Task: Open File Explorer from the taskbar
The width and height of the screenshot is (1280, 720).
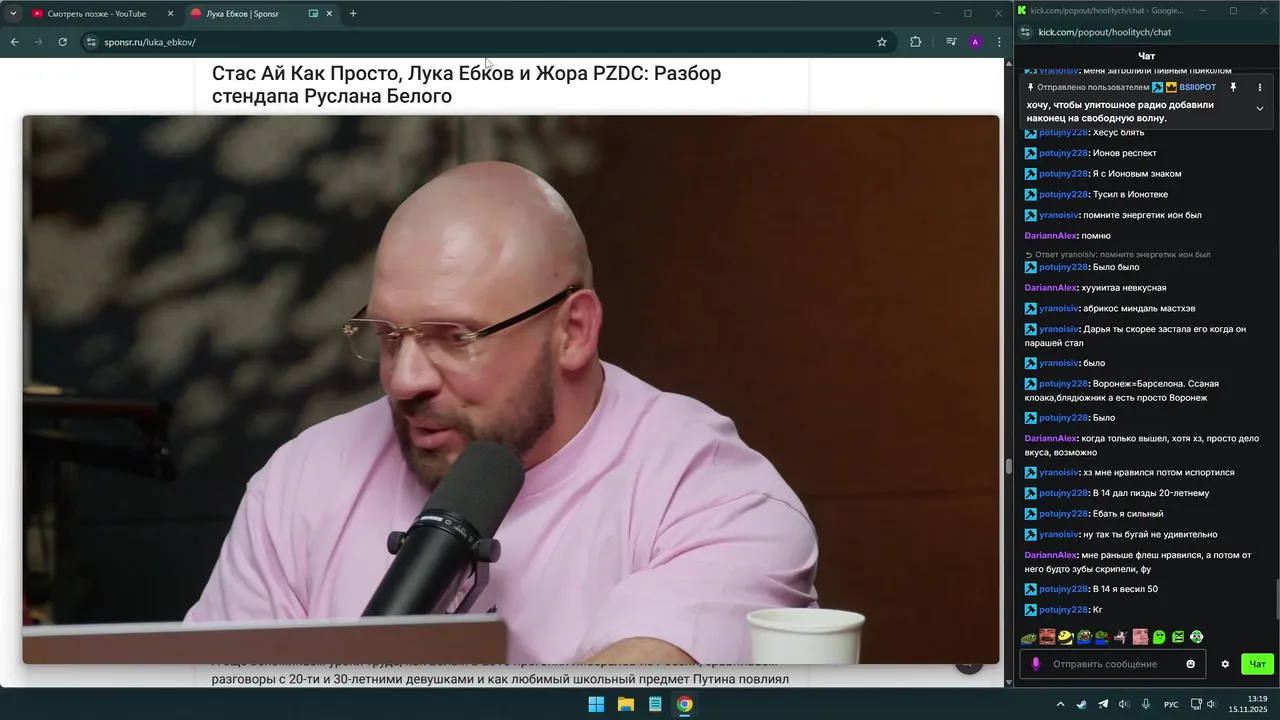Action: (x=626, y=704)
